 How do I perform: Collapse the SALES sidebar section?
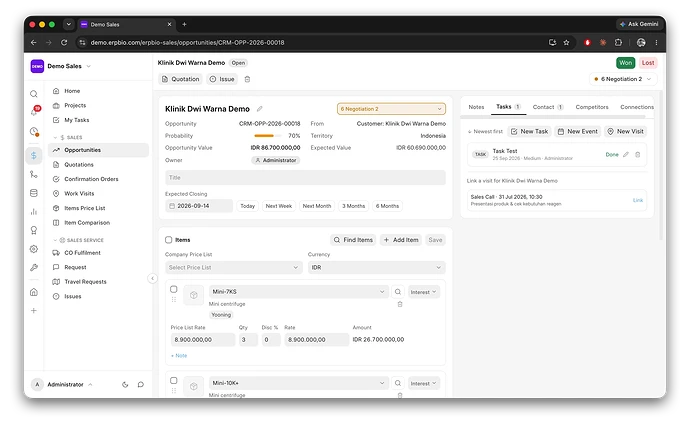click(x=68, y=137)
